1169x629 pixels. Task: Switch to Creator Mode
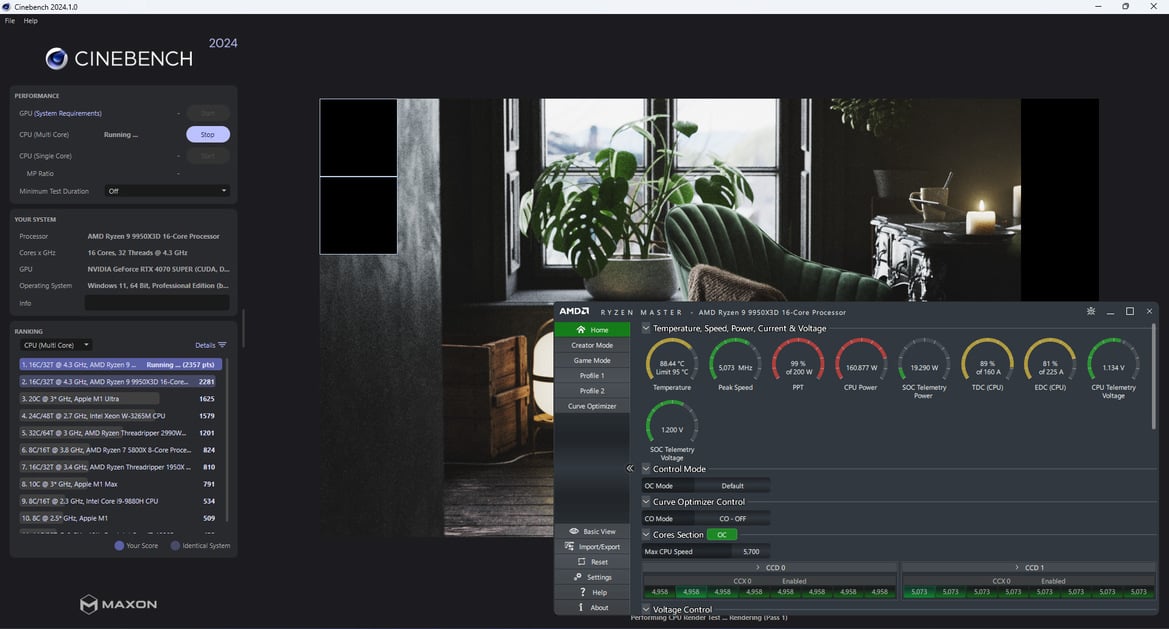pyautogui.click(x=593, y=345)
